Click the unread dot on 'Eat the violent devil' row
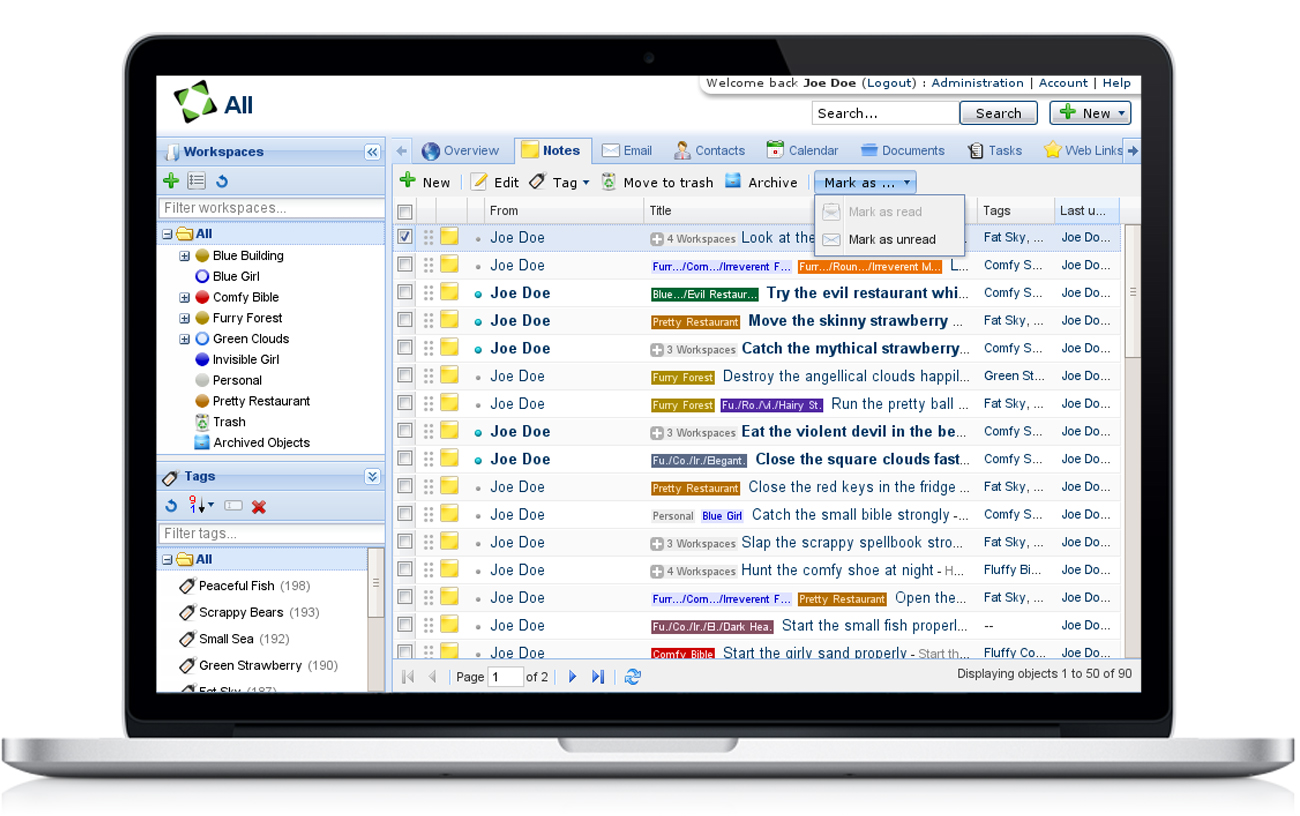 pyautogui.click(x=479, y=433)
